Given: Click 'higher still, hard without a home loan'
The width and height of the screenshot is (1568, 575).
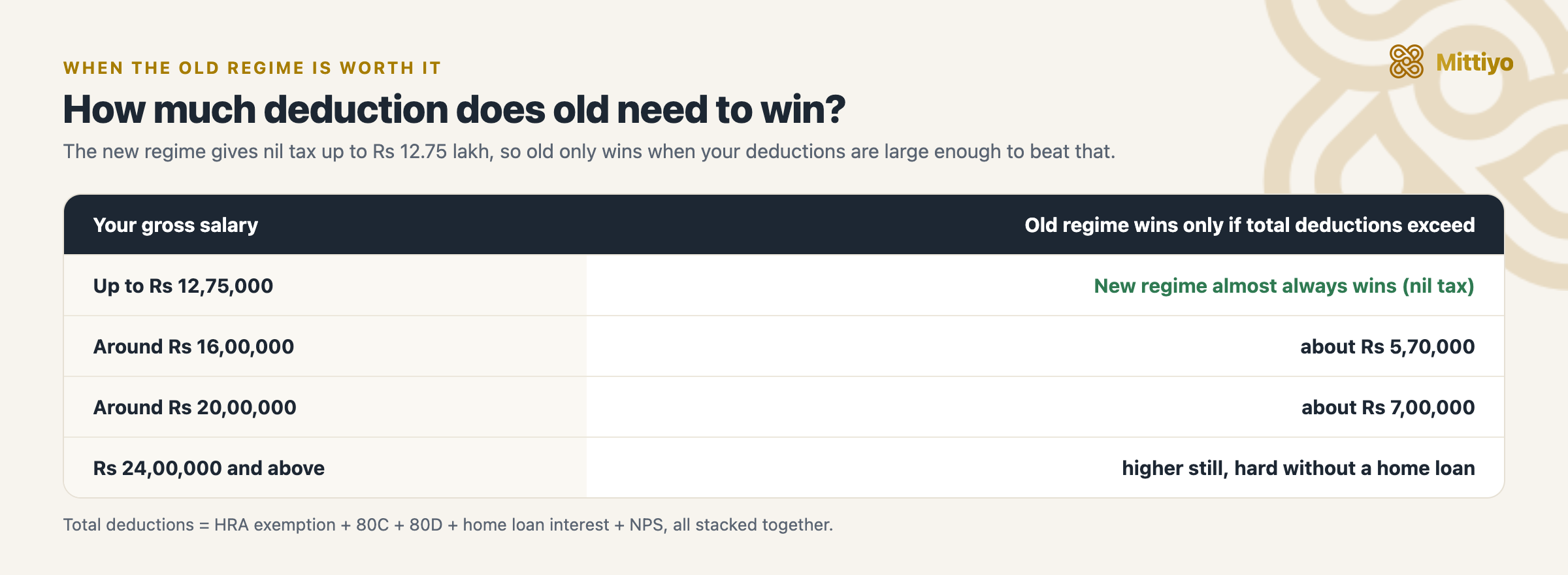Looking at the screenshot, I should pyautogui.click(x=1298, y=468).
